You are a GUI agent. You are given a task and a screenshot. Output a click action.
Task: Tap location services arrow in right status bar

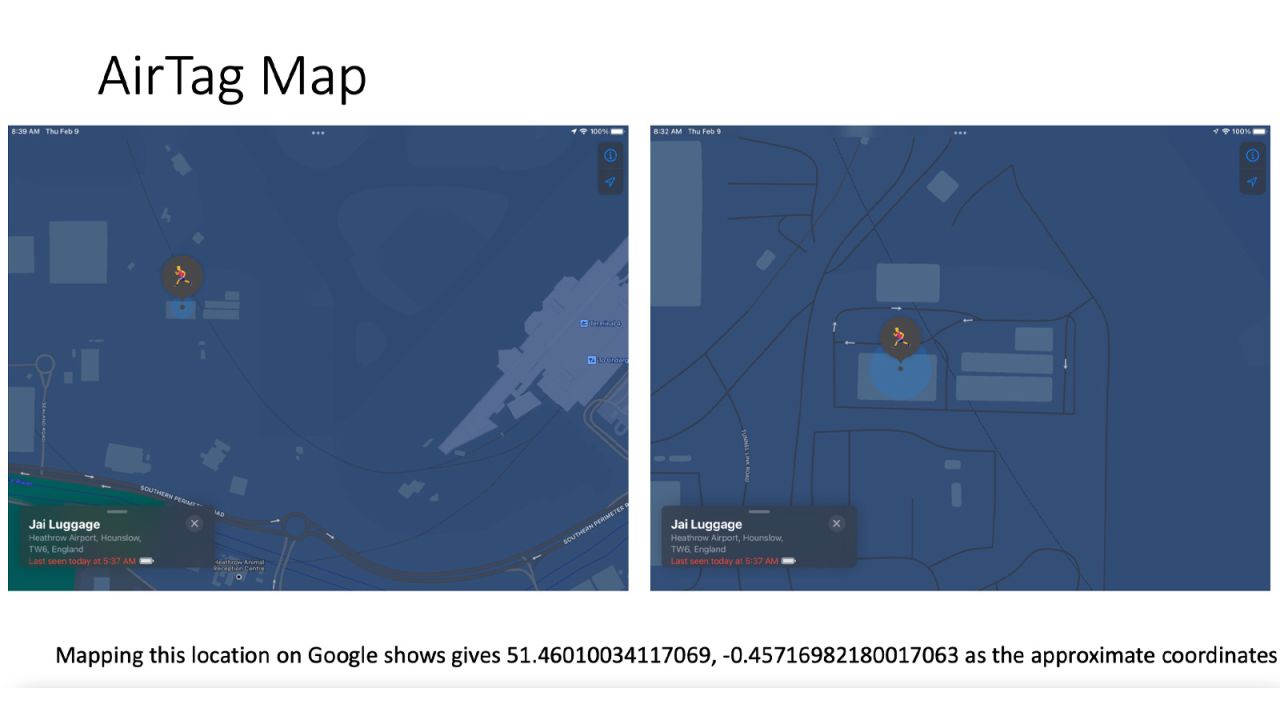[1217, 131]
